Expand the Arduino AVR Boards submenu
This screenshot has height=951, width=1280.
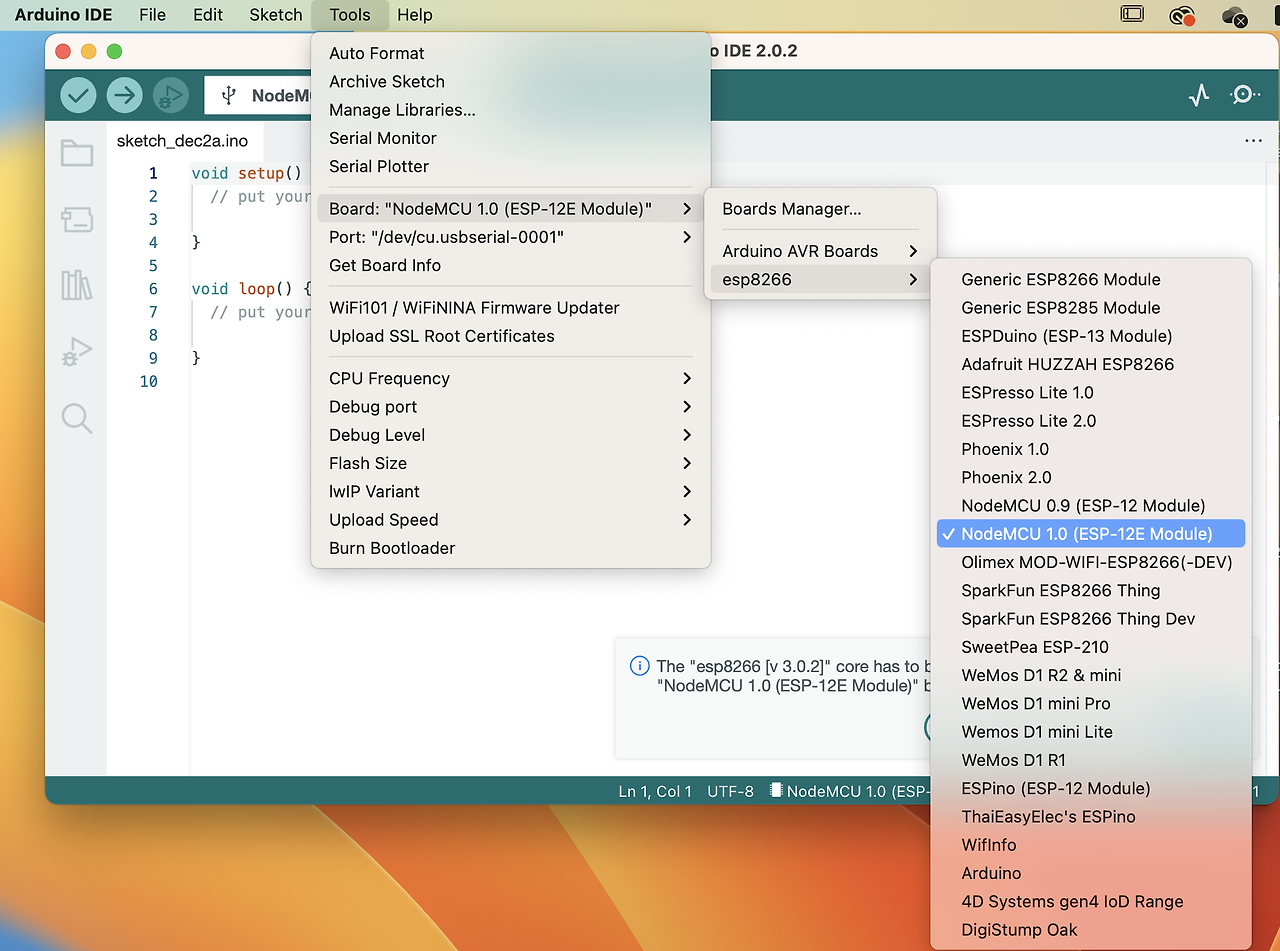point(820,251)
